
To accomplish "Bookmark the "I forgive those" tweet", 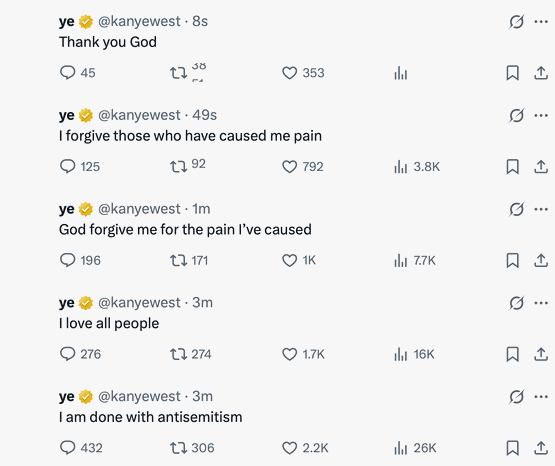I will 513,167.
